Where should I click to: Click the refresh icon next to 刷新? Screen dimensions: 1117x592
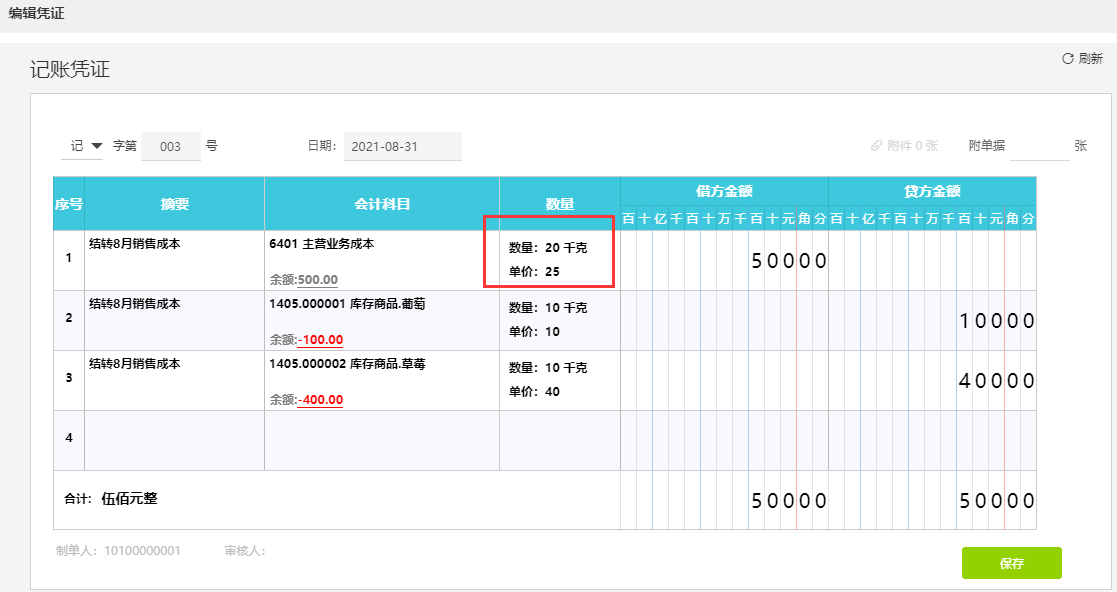click(1067, 58)
